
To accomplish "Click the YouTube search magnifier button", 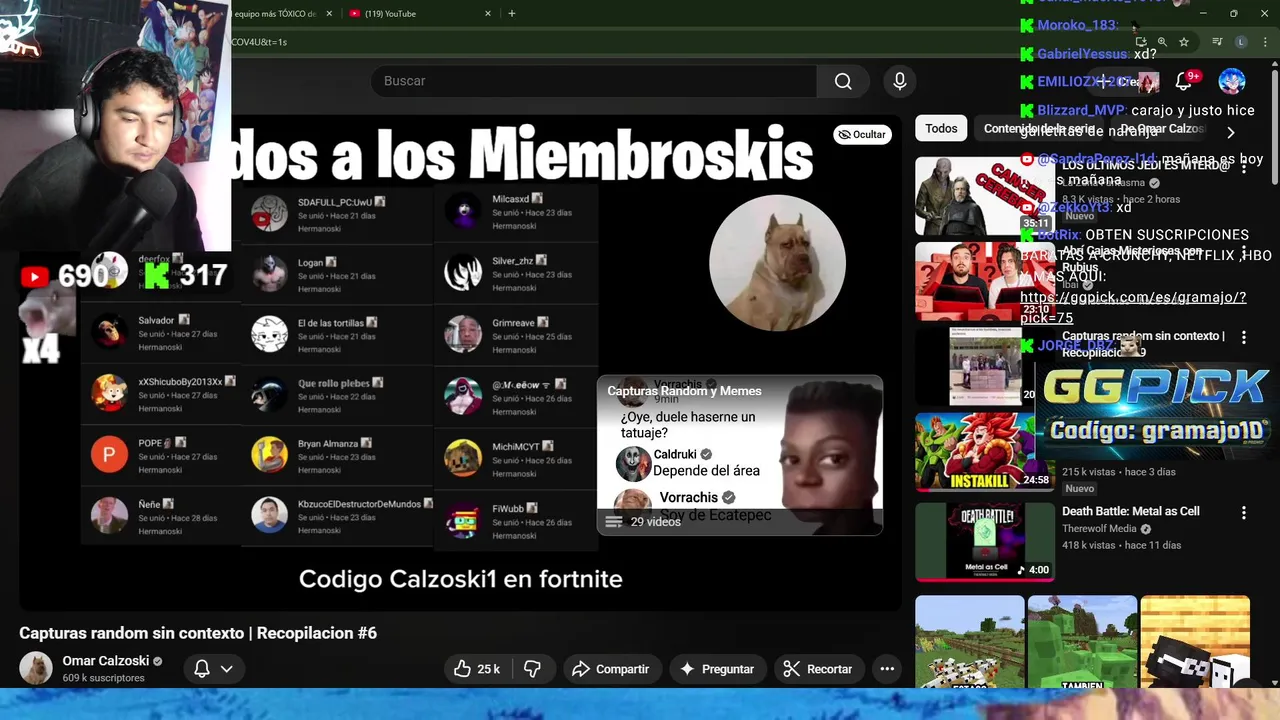I will click(843, 81).
